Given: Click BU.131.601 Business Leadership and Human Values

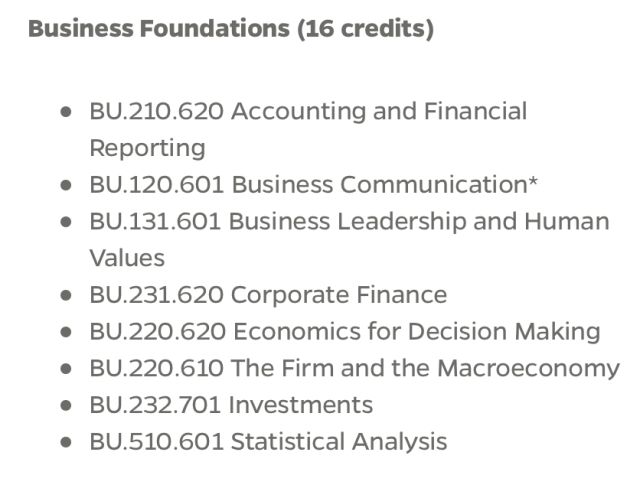Looking at the screenshot, I should (349, 240).
